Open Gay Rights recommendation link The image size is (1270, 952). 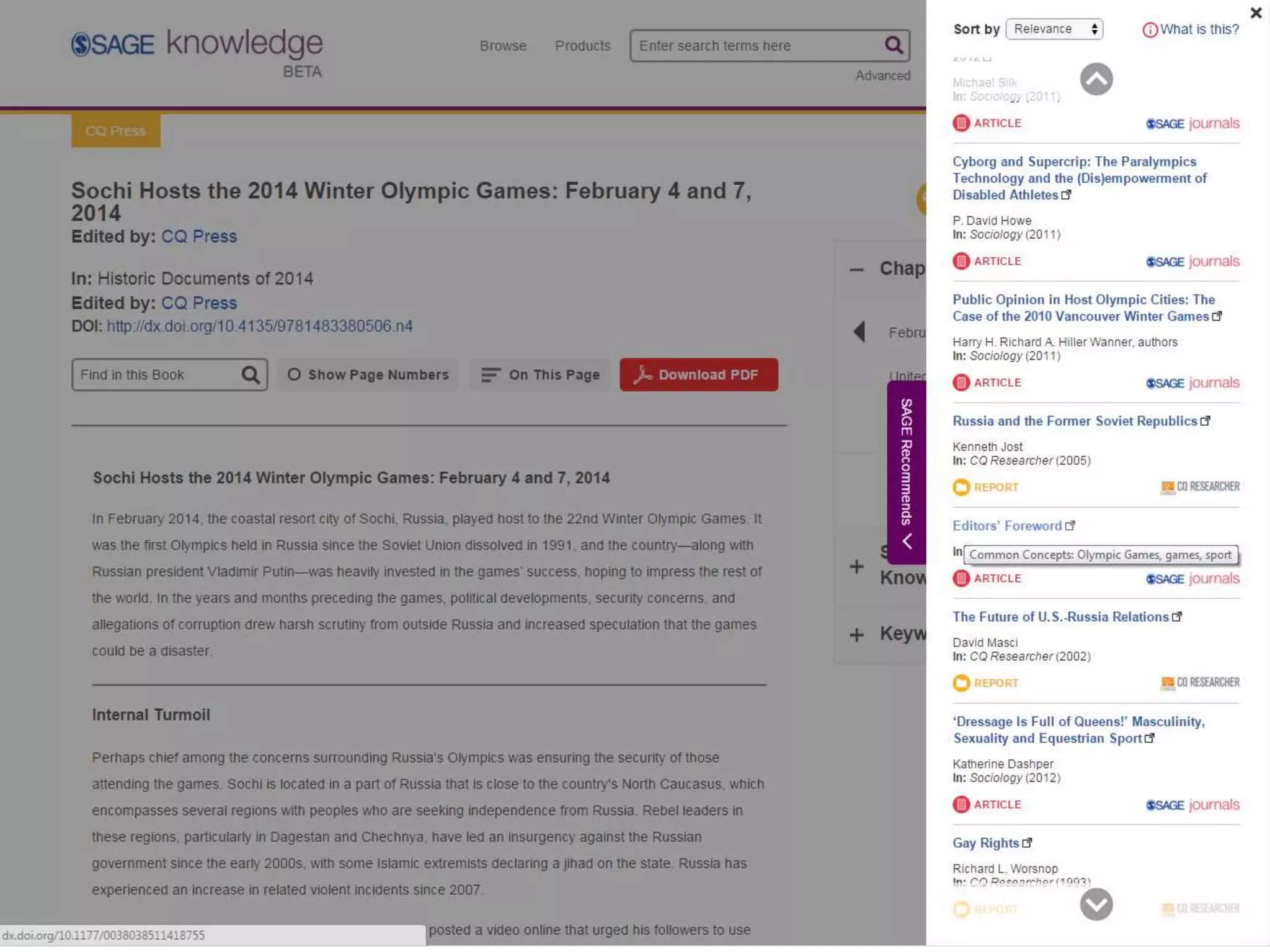pos(985,844)
